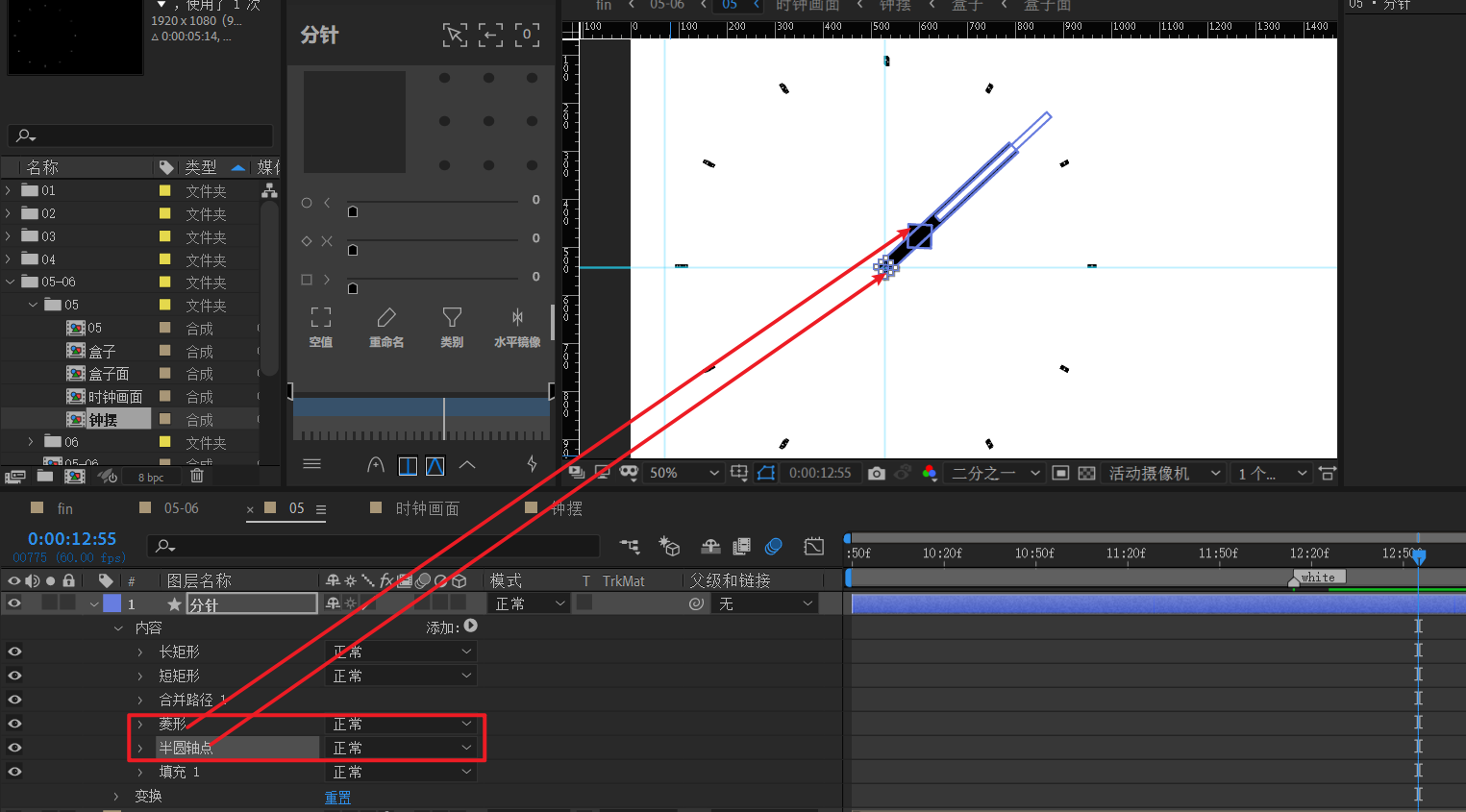Click the upward caret icon in script panel

click(467, 465)
